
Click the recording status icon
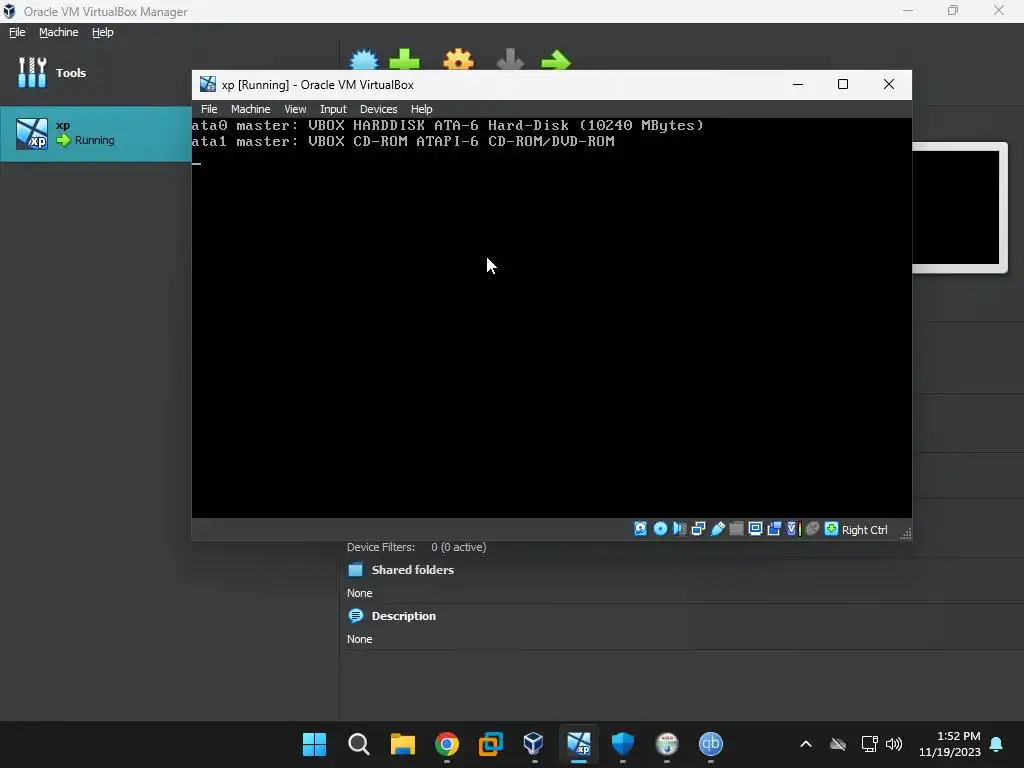coord(775,529)
